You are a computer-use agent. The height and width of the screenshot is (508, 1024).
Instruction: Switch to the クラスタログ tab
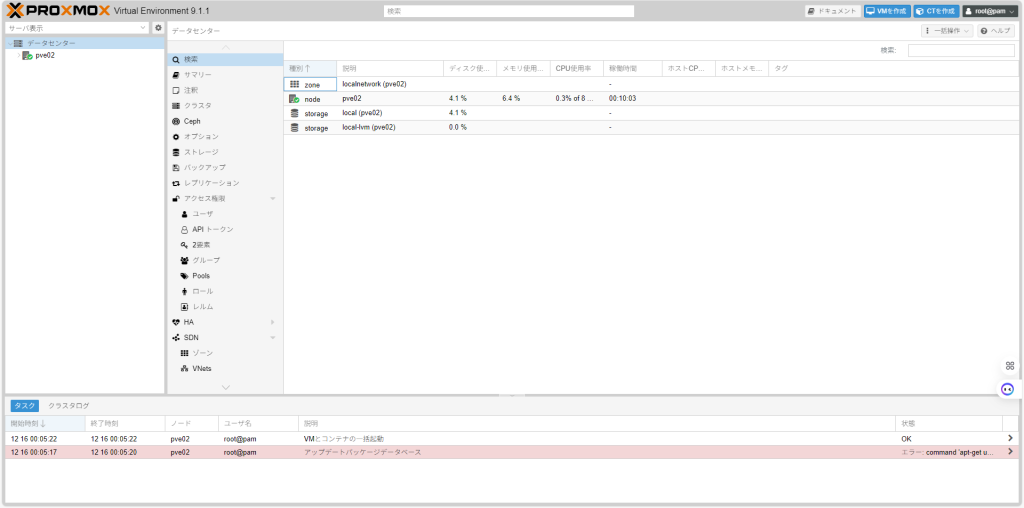click(x=69, y=405)
